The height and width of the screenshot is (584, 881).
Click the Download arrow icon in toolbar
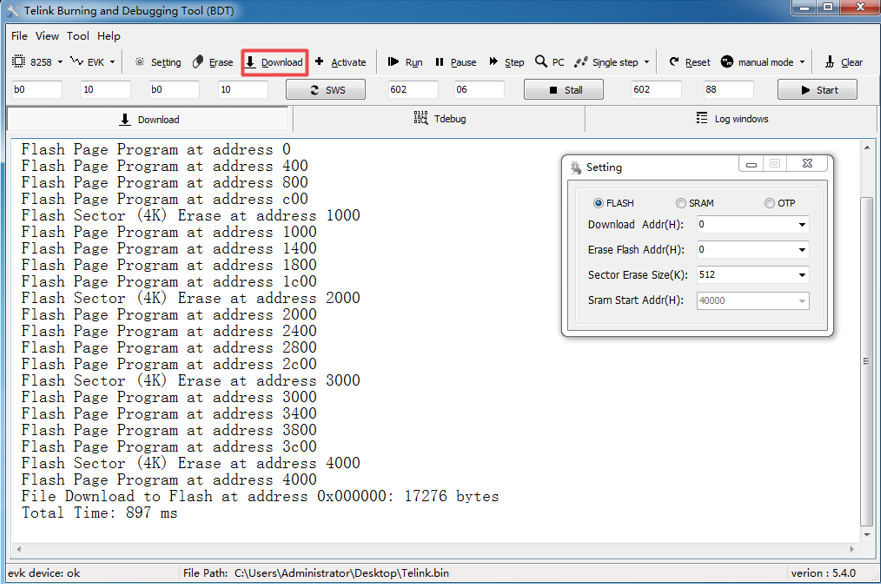251,62
